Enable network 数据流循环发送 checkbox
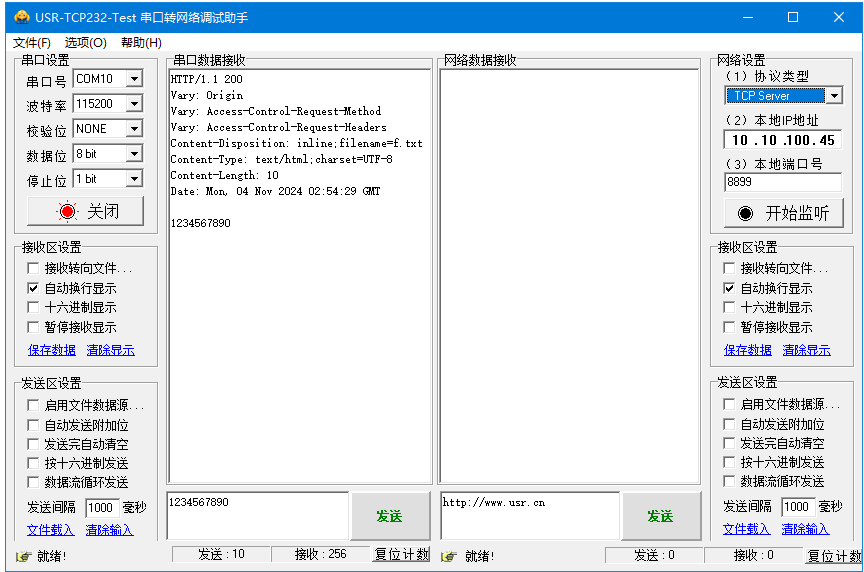 (x=729, y=481)
